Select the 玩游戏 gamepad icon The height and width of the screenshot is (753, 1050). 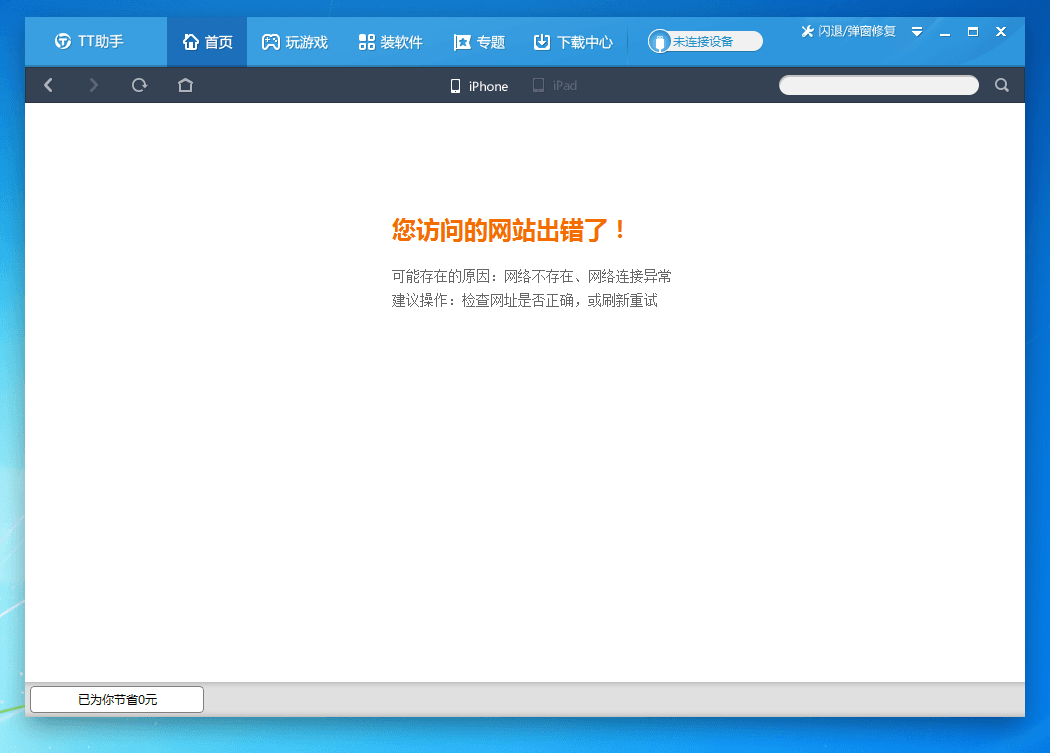coord(270,41)
